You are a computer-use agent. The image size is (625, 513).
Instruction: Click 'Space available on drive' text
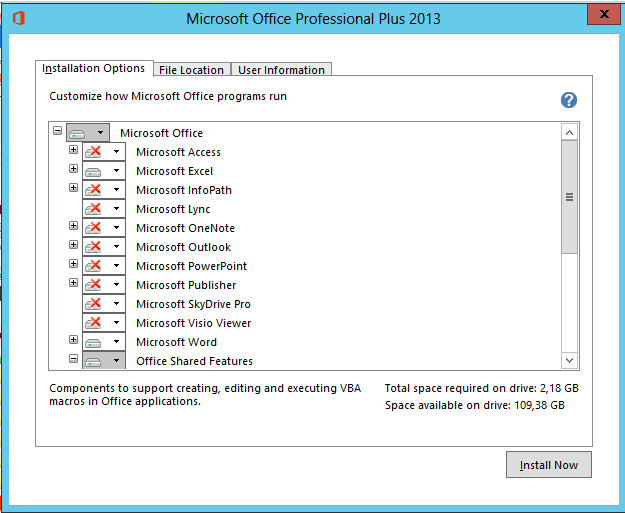tap(475, 405)
